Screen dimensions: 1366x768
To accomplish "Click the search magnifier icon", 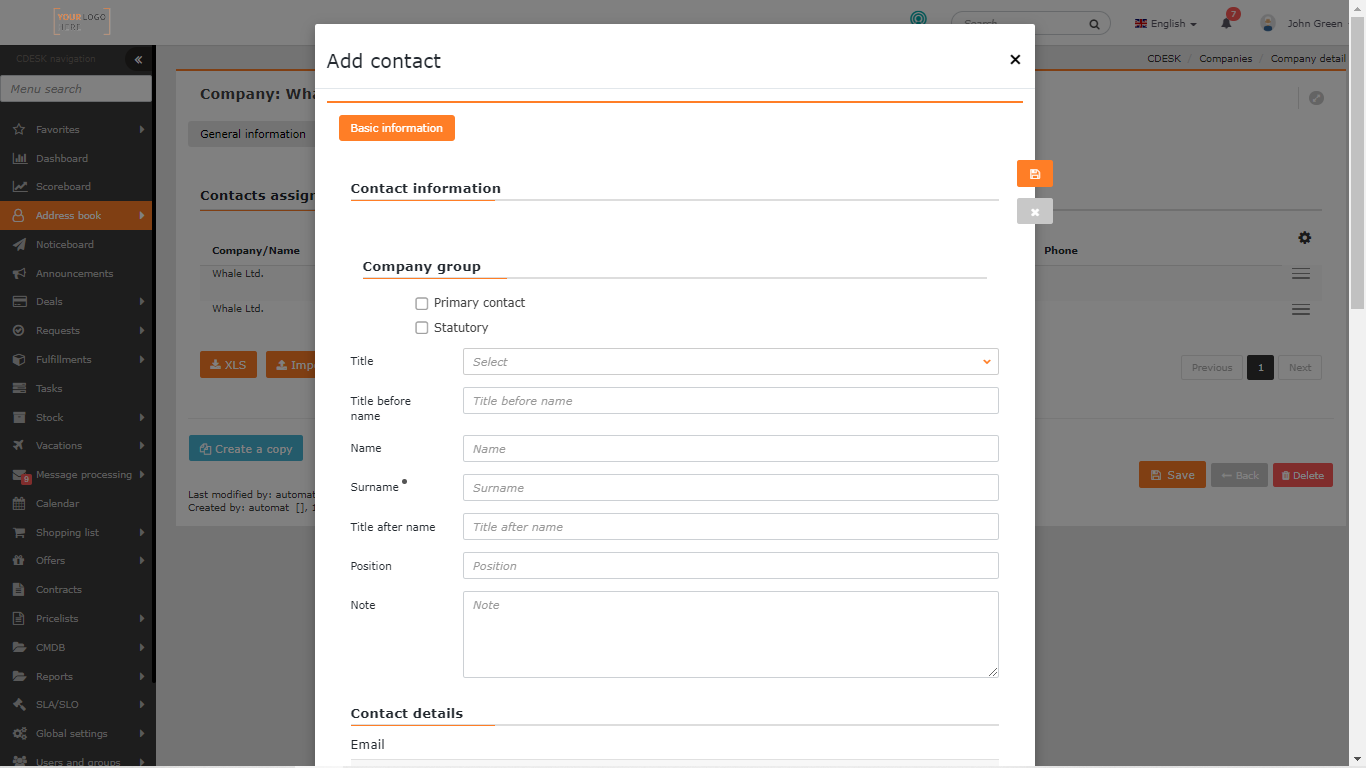I will [x=1093, y=24].
